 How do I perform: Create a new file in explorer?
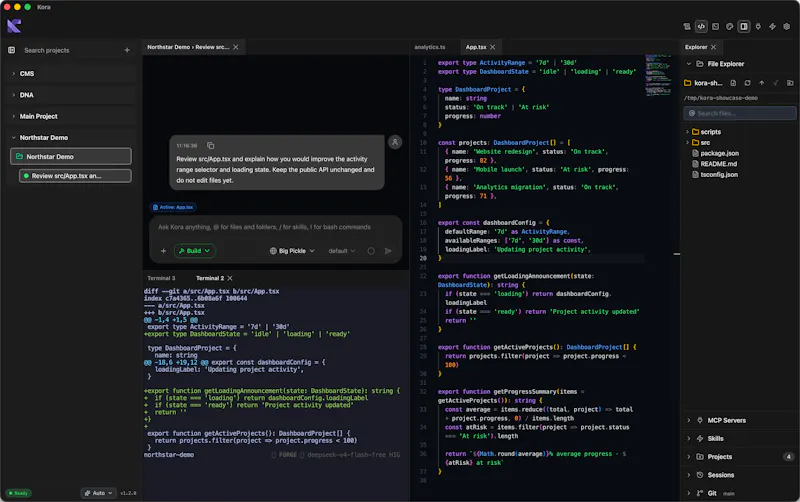point(733,83)
